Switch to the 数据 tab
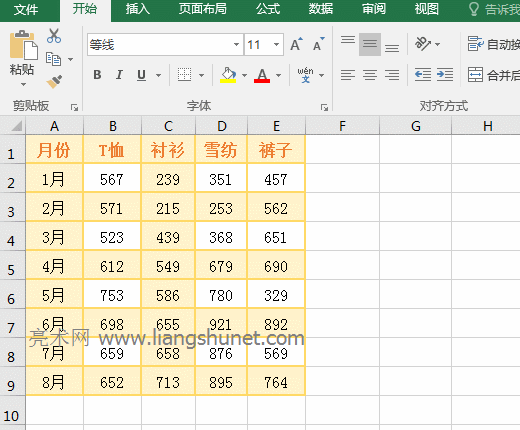This screenshot has height=430, width=520. [321, 9]
